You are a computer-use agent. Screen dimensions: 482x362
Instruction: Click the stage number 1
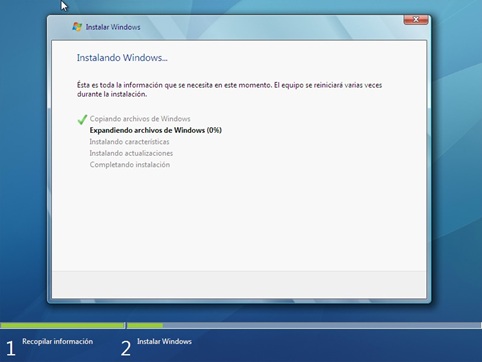[10, 348]
